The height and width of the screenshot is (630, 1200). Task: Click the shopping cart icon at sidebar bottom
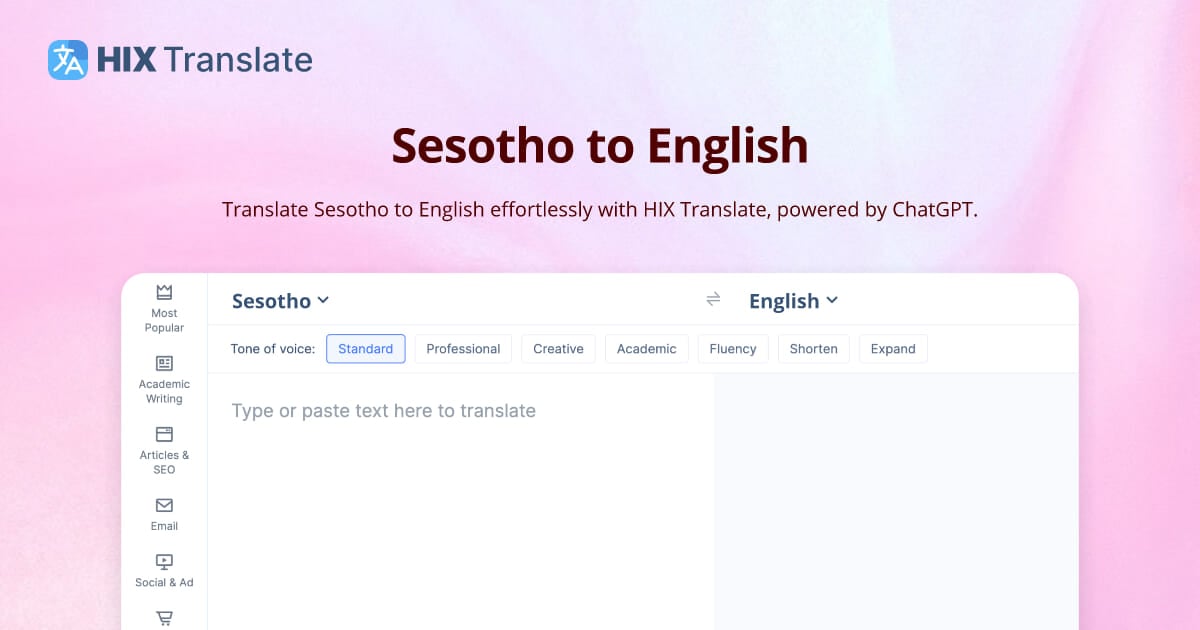point(163,618)
